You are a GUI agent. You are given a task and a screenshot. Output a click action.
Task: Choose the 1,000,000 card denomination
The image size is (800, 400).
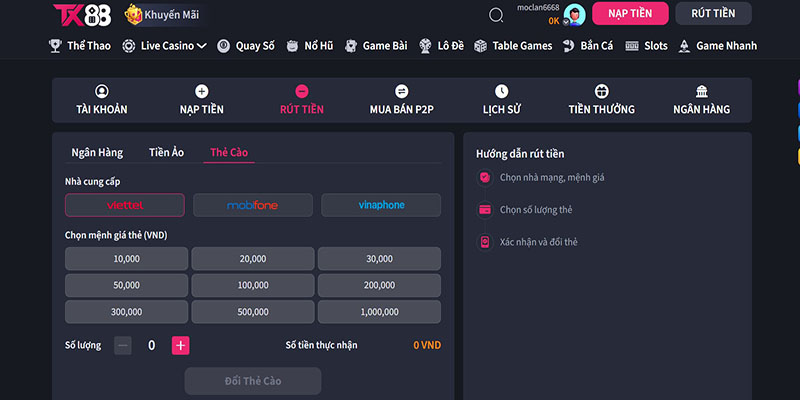(380, 312)
